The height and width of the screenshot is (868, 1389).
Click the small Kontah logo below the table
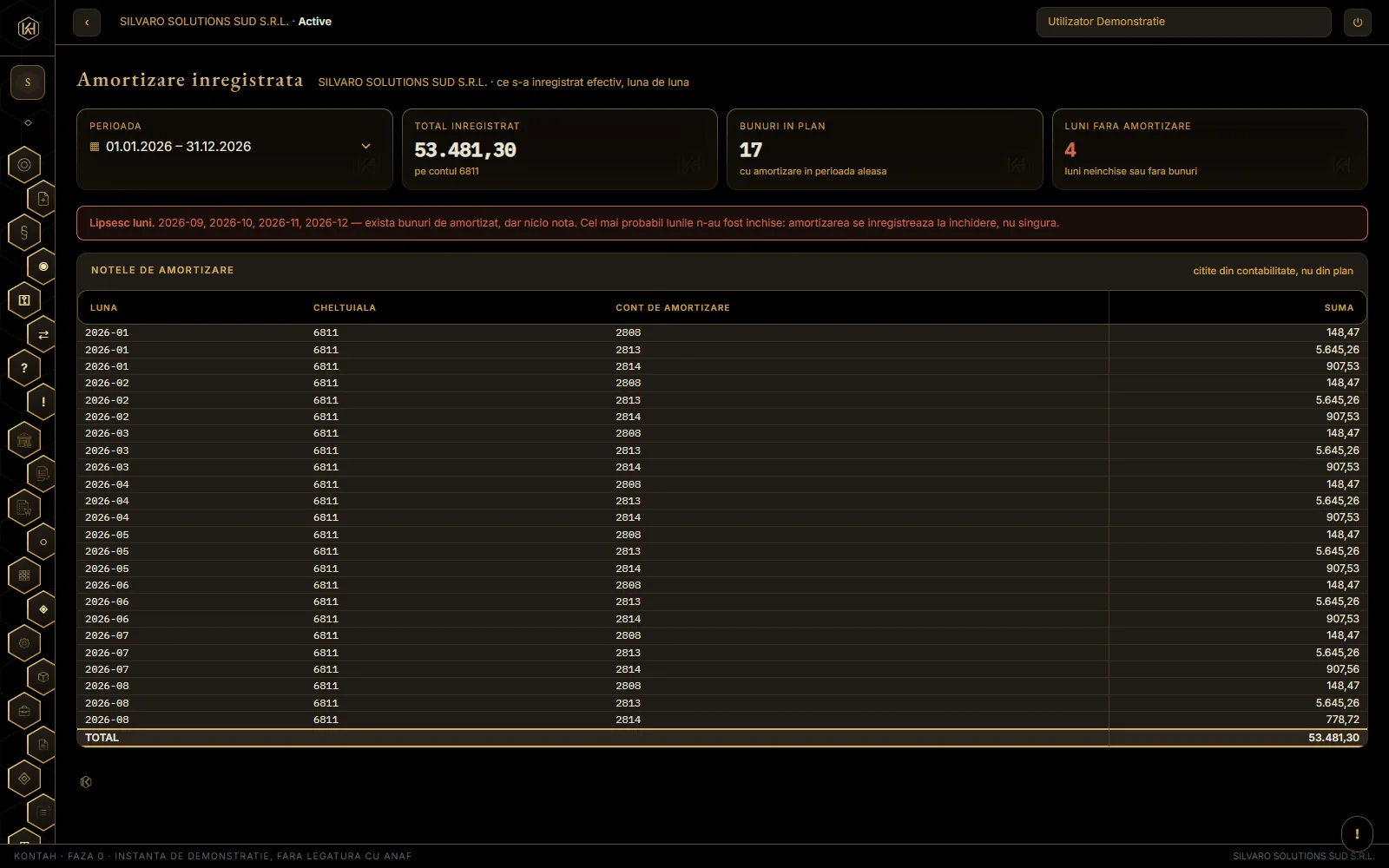coord(86,782)
